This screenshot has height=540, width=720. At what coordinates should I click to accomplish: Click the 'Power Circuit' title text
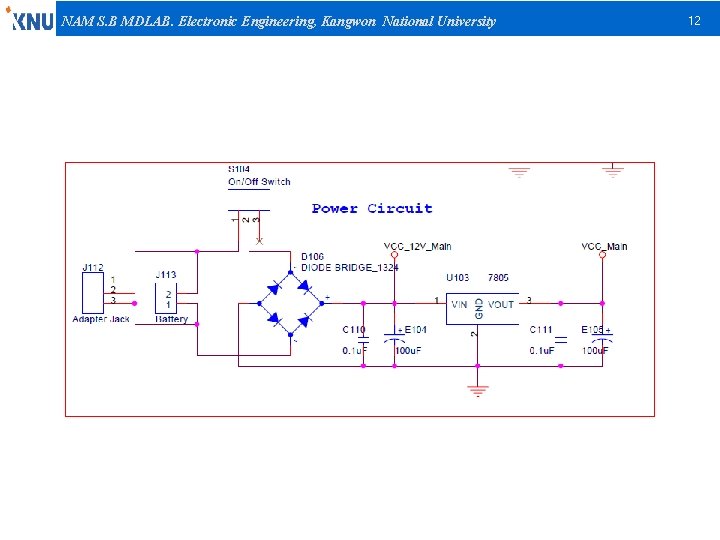[x=372, y=208]
